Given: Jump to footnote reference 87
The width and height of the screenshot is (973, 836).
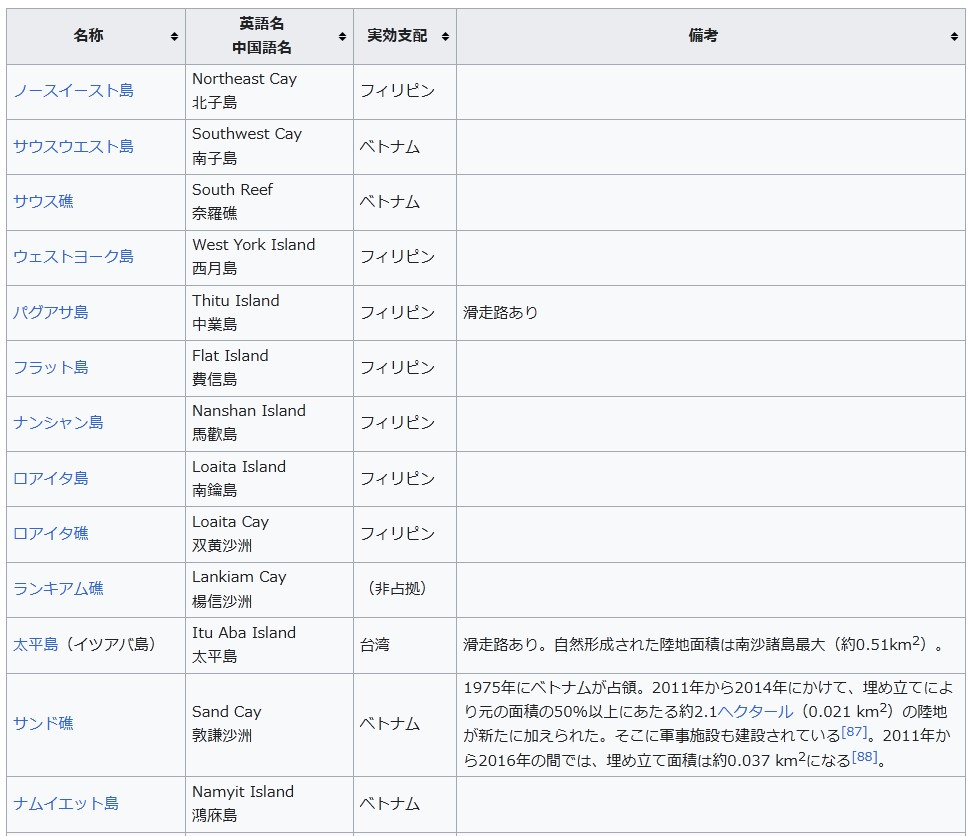Looking at the screenshot, I should pos(853,732).
